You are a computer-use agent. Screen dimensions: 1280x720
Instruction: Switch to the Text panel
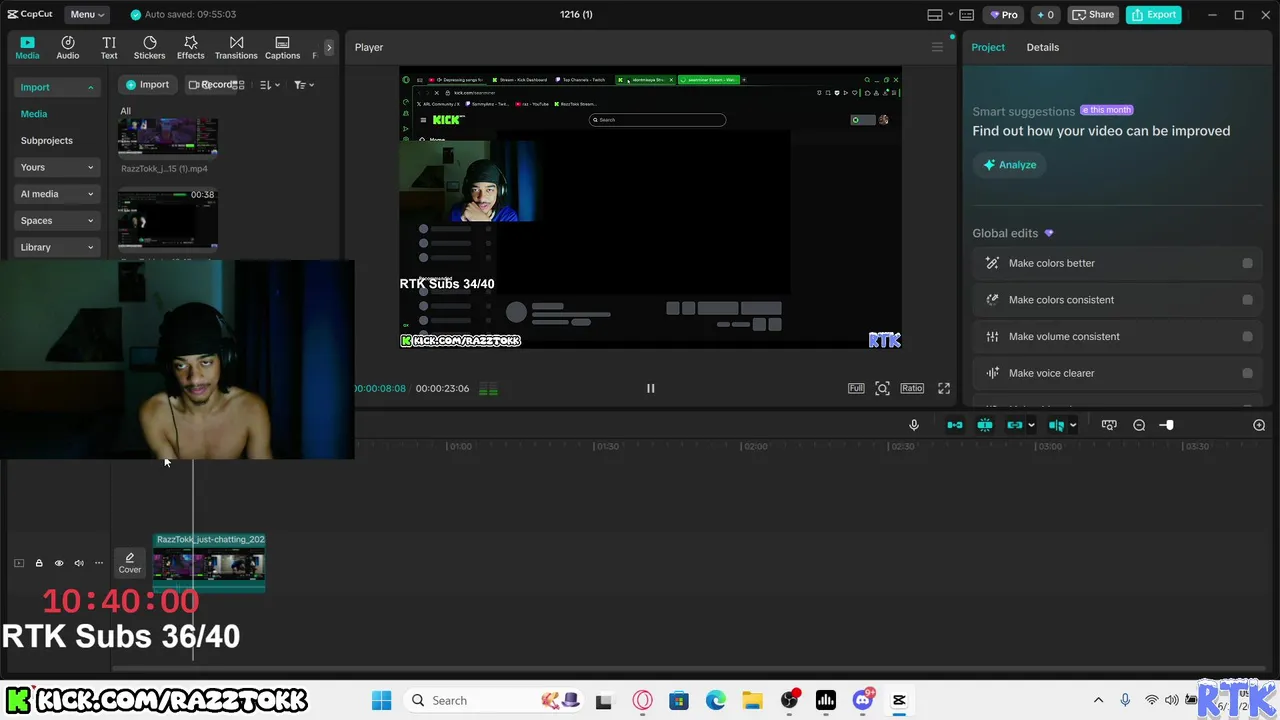pos(109,47)
